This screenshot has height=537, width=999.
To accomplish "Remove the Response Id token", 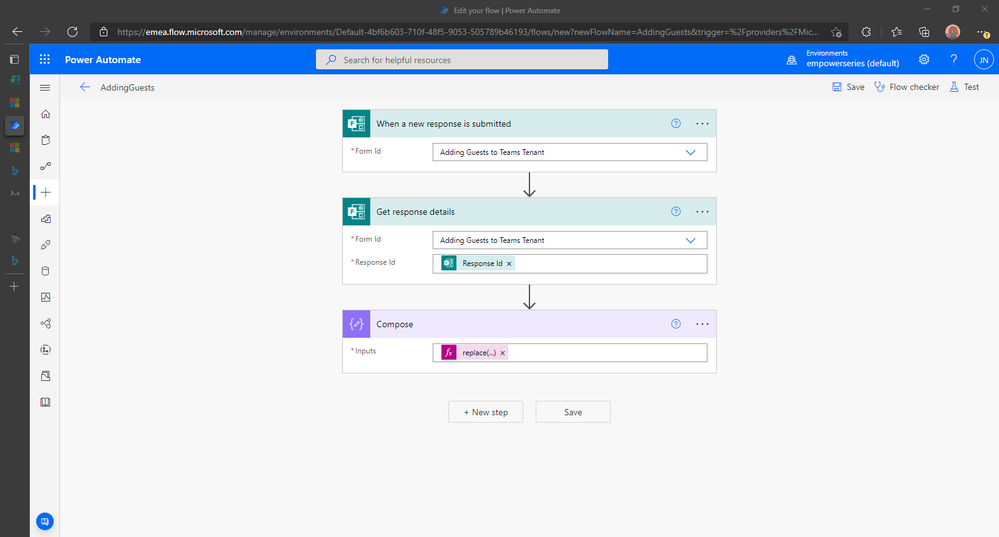I will coord(509,264).
